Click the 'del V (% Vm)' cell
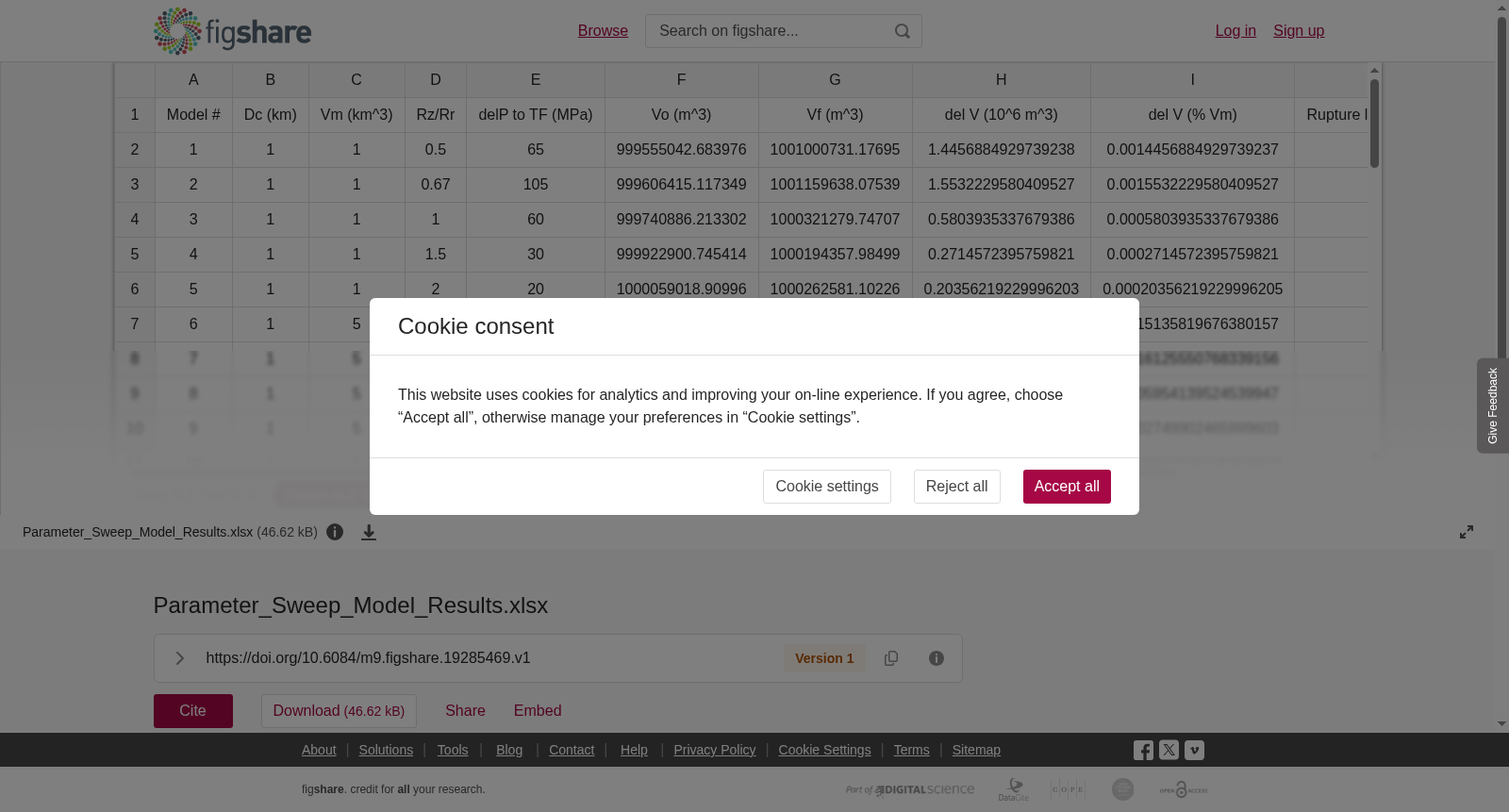The width and height of the screenshot is (1509, 812). pos(1193,115)
